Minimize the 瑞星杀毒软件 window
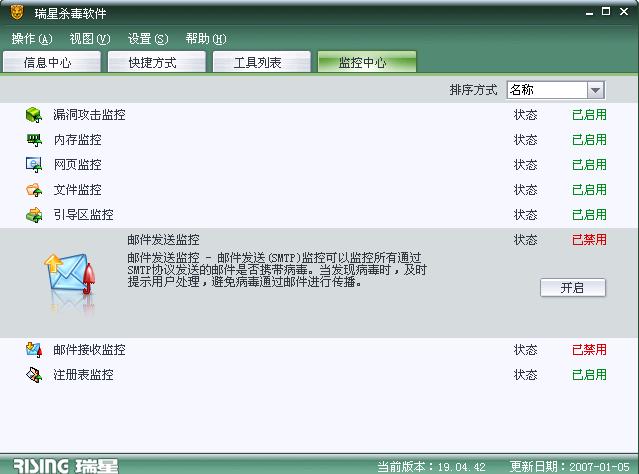This screenshot has width=639, height=474. pyautogui.click(x=589, y=12)
